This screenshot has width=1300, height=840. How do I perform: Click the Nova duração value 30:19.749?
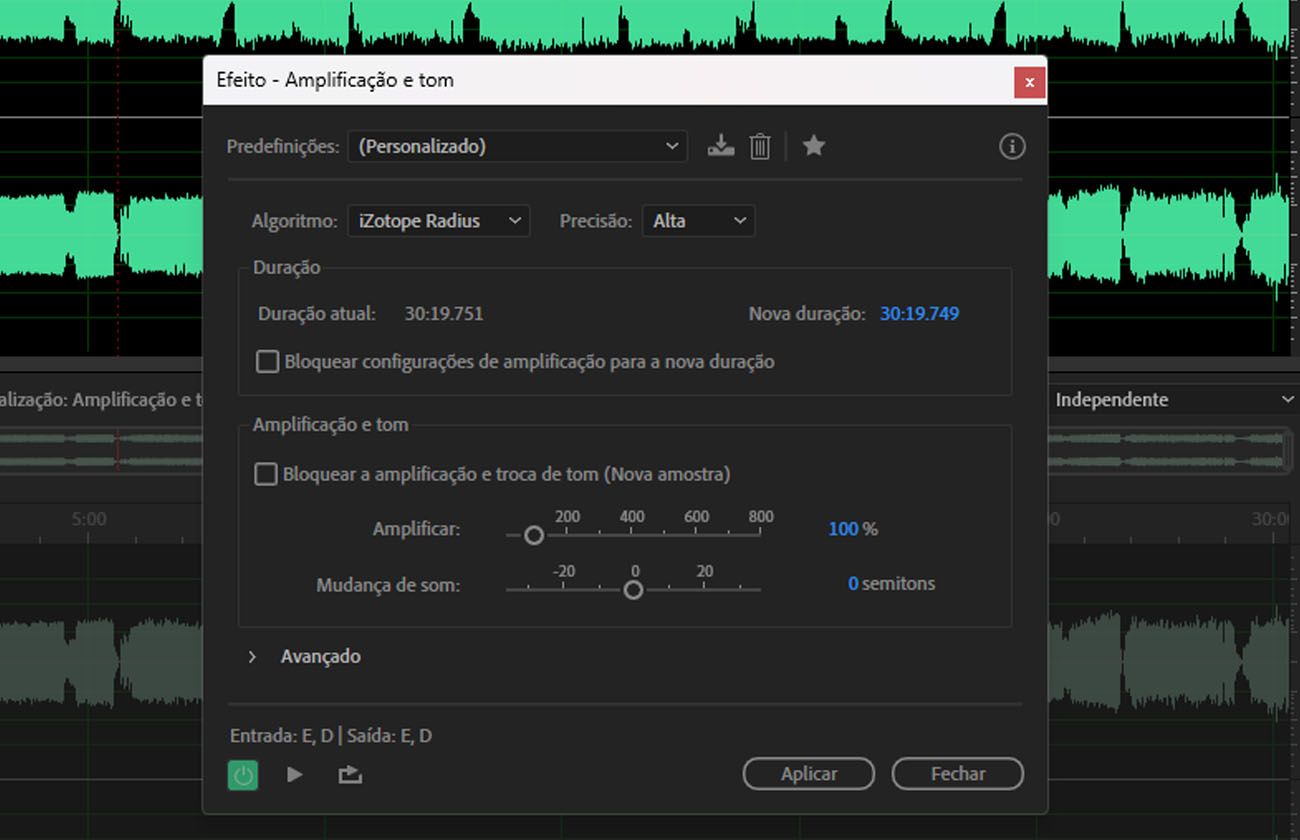919,313
